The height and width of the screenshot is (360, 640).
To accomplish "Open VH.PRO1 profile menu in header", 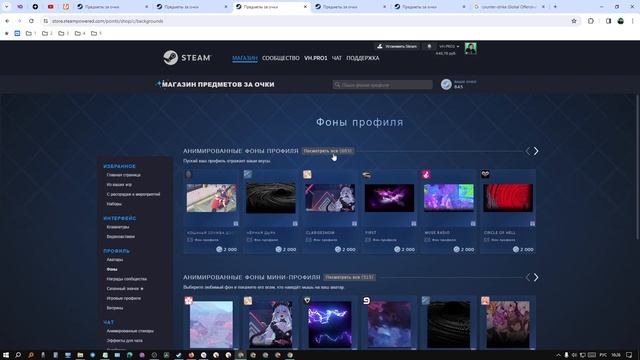I will point(316,58).
